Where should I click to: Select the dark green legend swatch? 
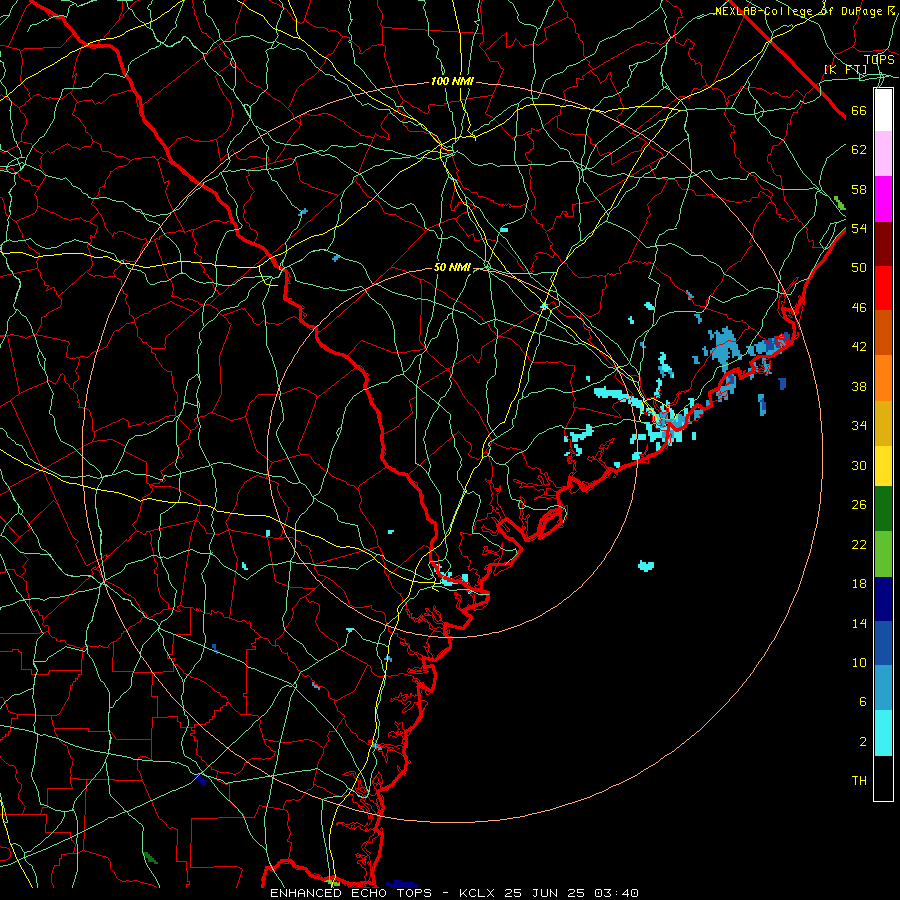coord(883,509)
